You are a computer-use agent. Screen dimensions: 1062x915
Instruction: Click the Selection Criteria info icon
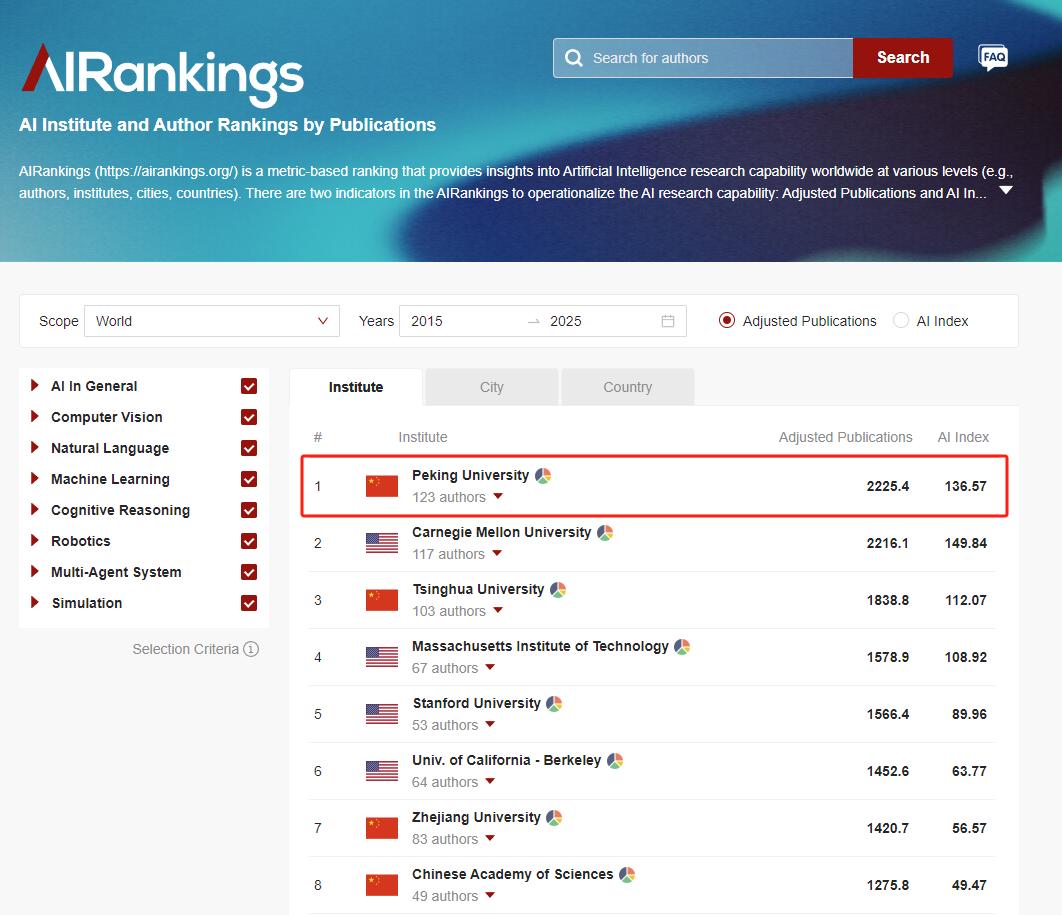click(x=251, y=649)
